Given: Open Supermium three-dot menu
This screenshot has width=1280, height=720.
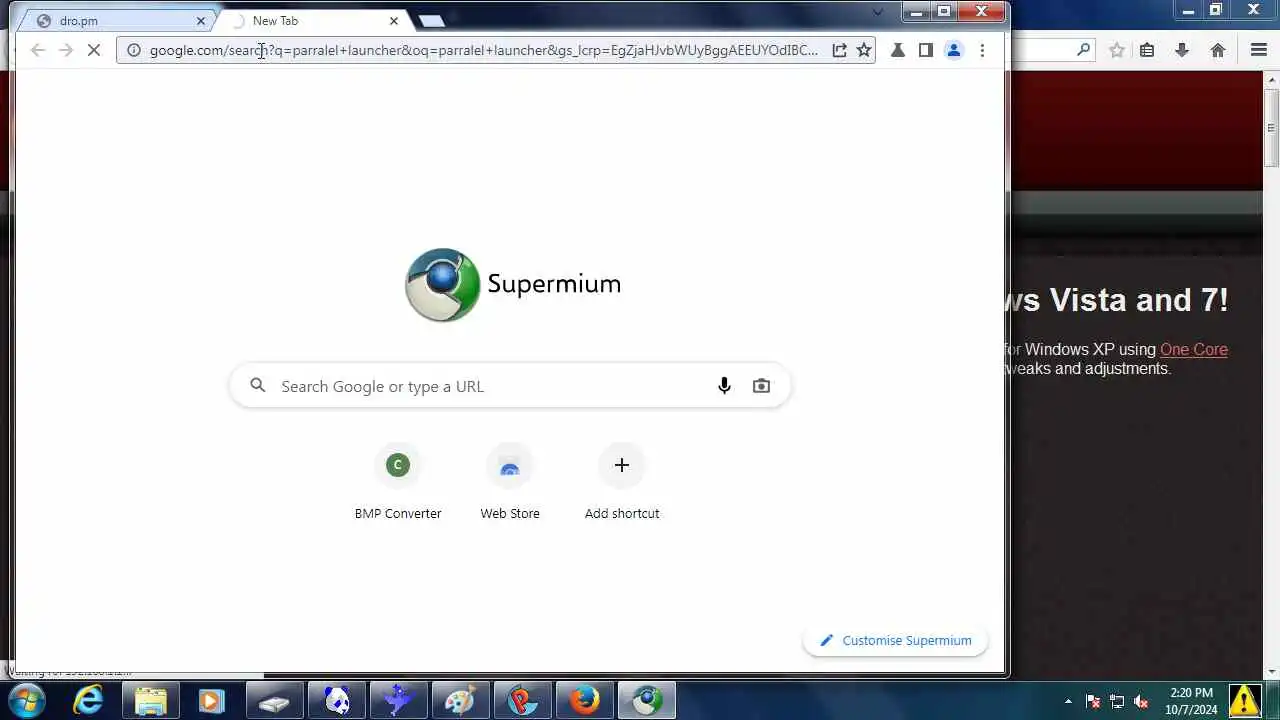Looking at the screenshot, I should point(982,50).
